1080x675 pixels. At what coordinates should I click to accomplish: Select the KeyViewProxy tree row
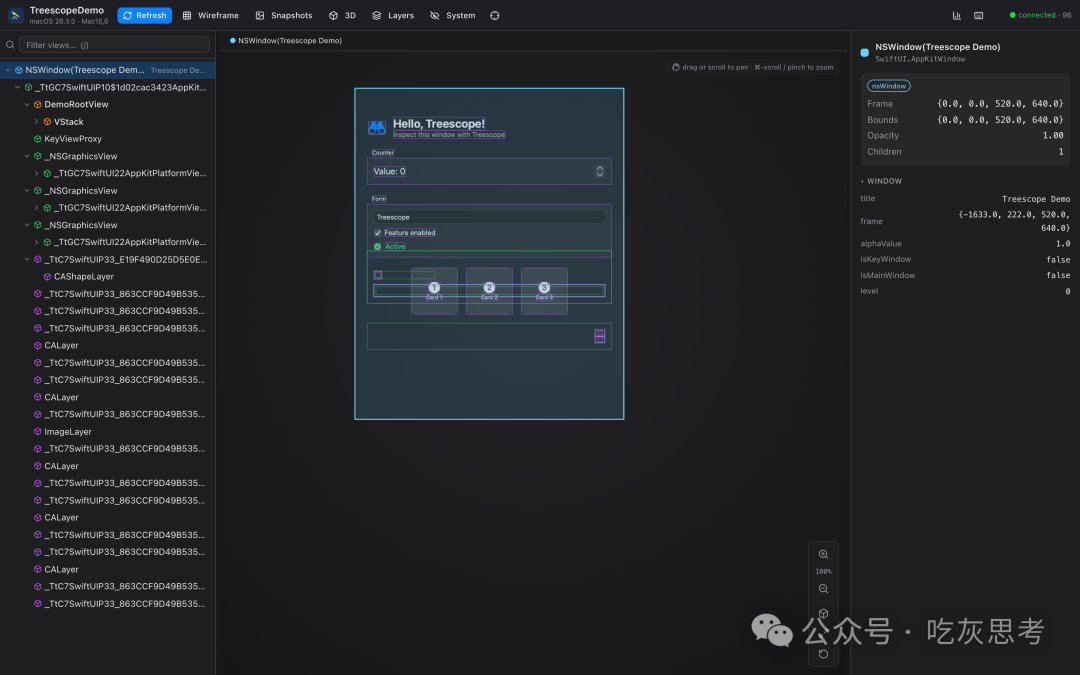tap(107, 139)
